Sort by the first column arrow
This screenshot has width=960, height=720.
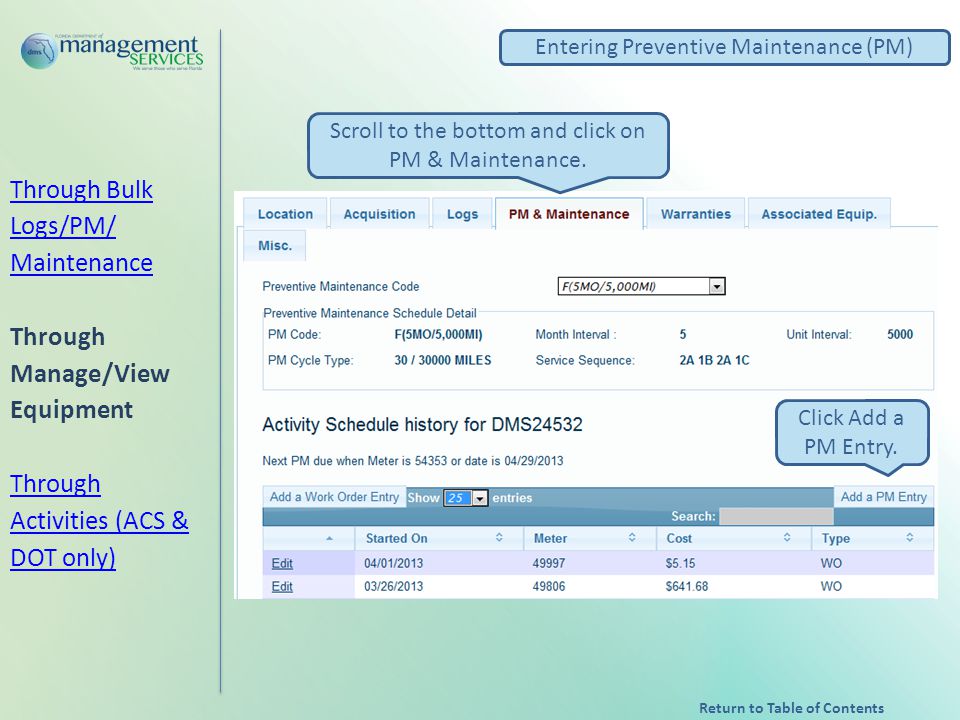coord(329,538)
